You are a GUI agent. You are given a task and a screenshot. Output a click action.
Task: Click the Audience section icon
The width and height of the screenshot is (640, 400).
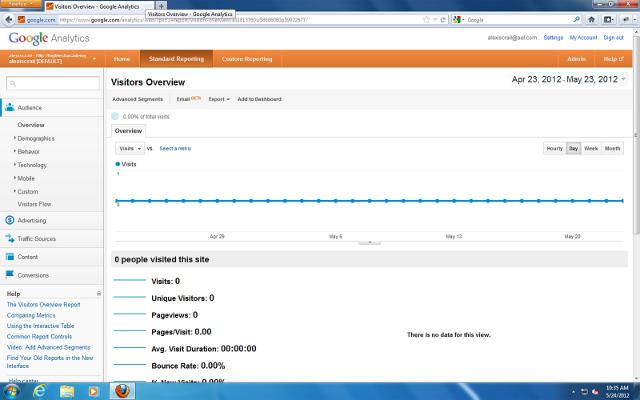coord(9,107)
